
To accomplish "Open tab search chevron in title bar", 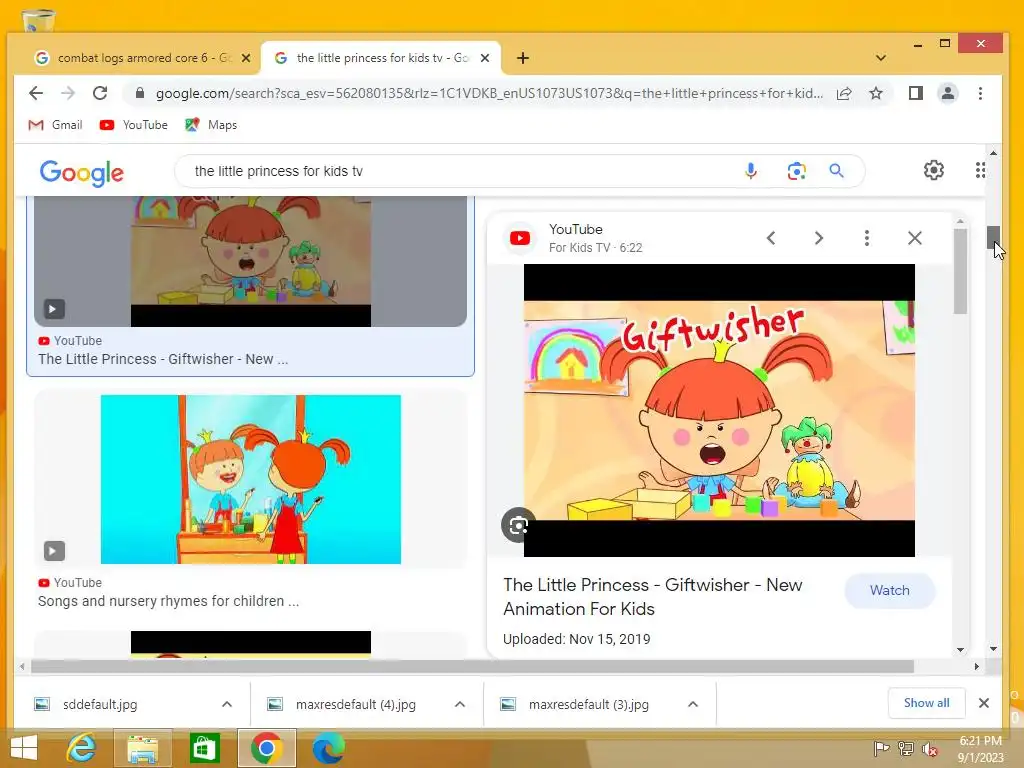I will pyautogui.click(x=881, y=58).
